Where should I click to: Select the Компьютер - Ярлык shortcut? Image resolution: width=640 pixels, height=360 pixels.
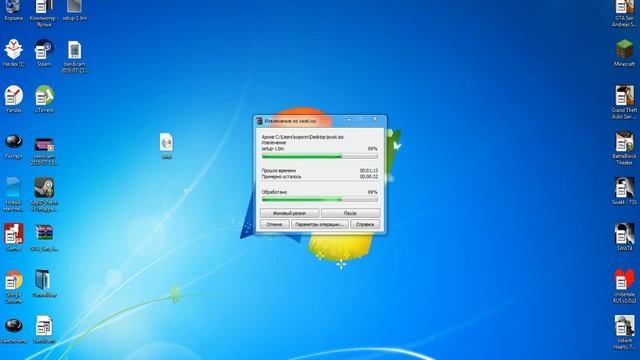click(44, 12)
